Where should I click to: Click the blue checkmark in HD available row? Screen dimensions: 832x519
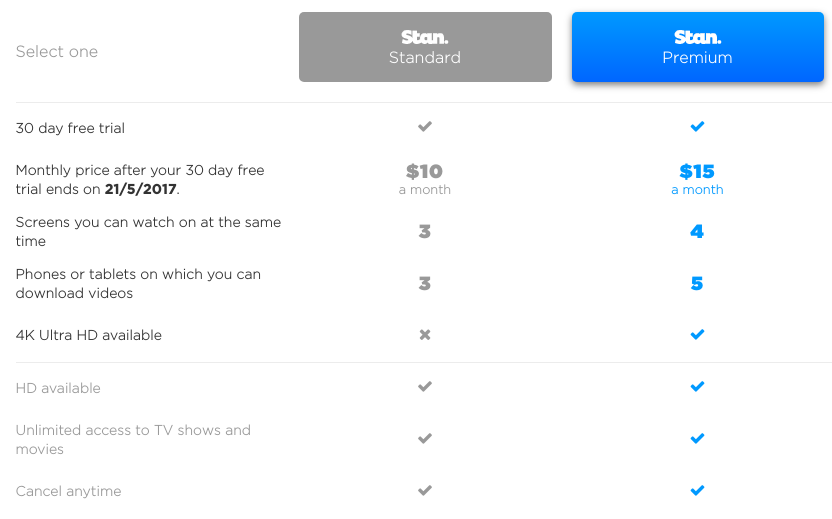coord(697,386)
